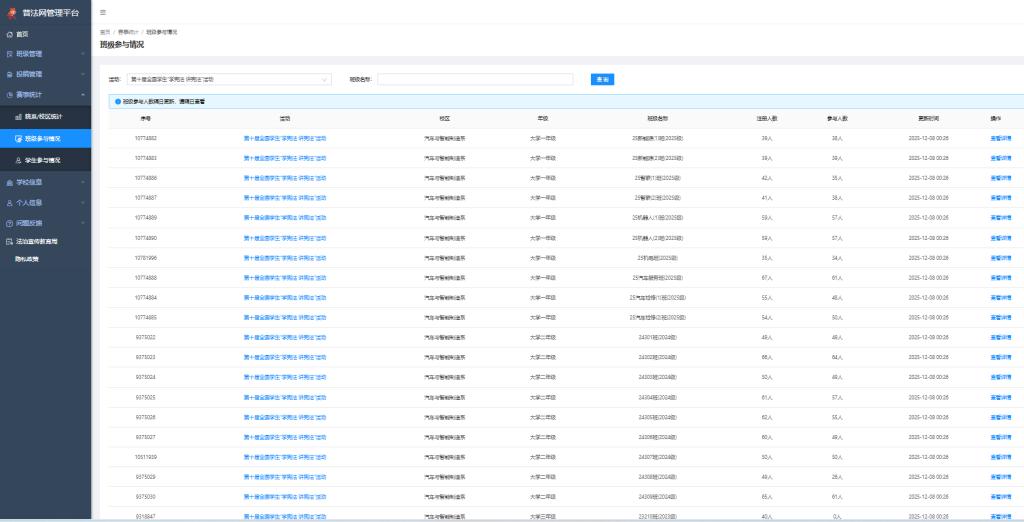The image size is (1024, 522).
Task: Click the 班级参与情况 sidebar icon
Action: tap(18, 138)
